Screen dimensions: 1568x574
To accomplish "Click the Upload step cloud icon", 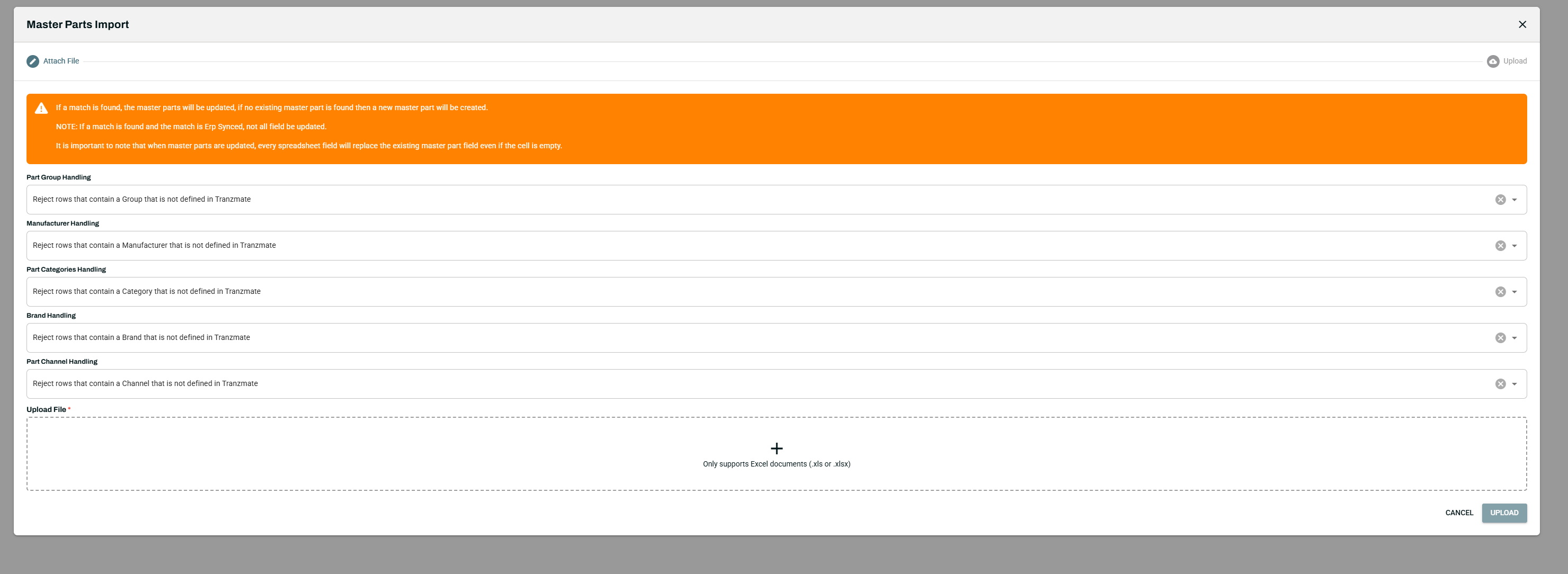I will 1493,61.
